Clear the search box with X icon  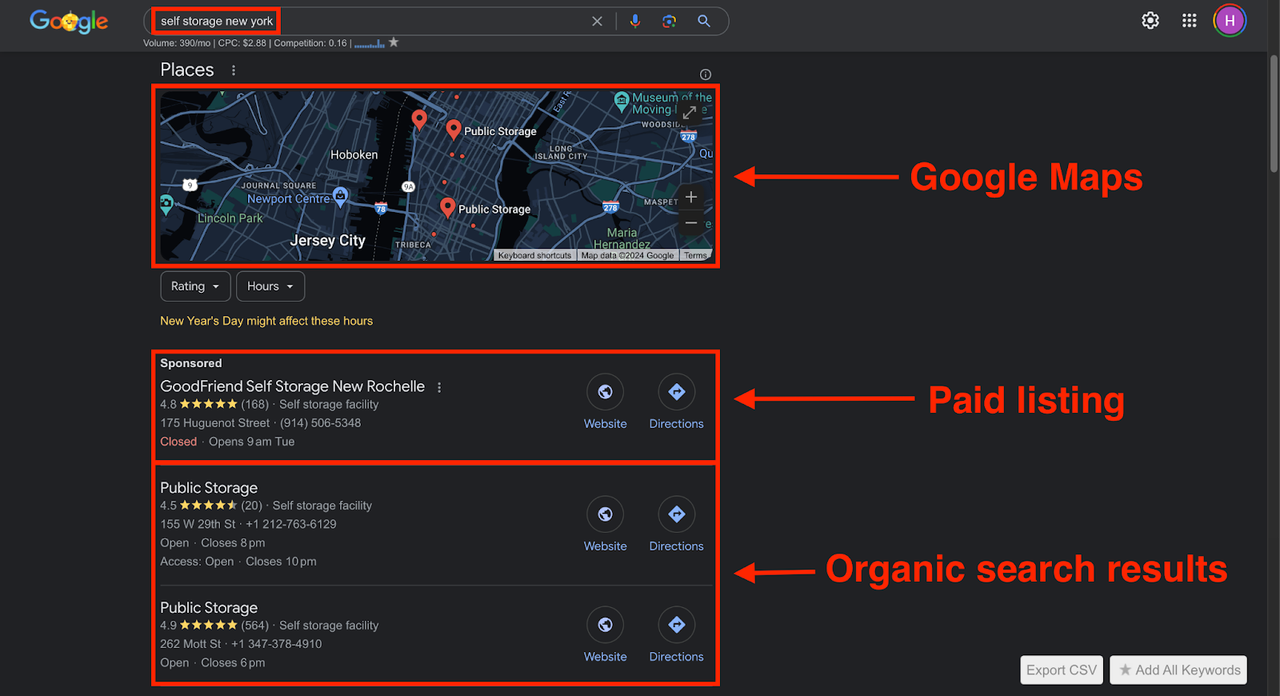[597, 21]
